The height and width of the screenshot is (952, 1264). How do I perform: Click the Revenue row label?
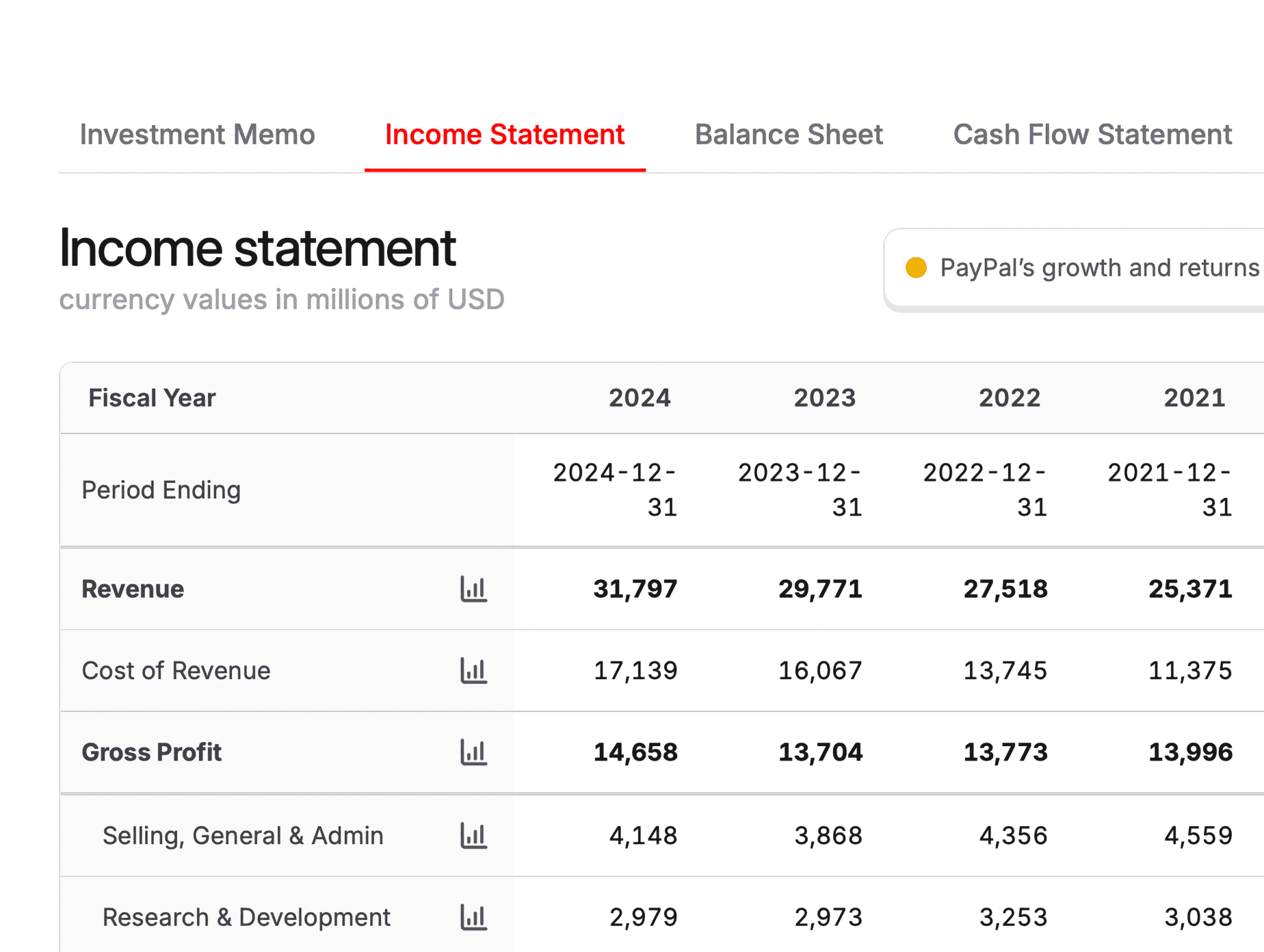pos(133,589)
